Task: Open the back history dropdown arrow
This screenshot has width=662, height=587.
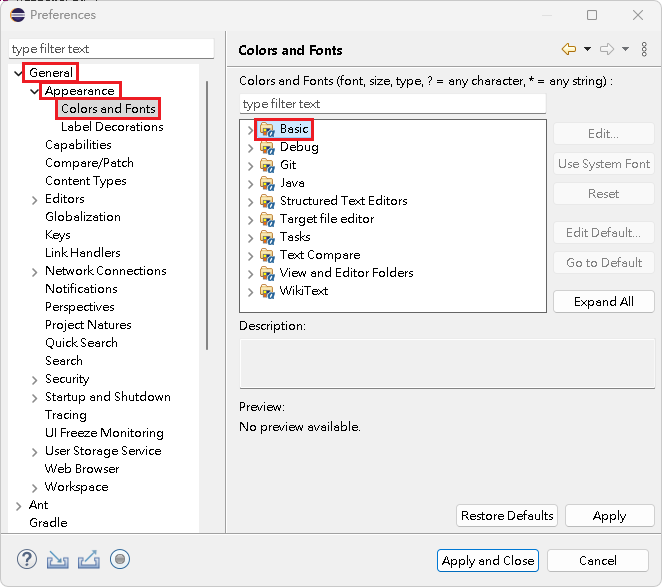Action: (587, 49)
